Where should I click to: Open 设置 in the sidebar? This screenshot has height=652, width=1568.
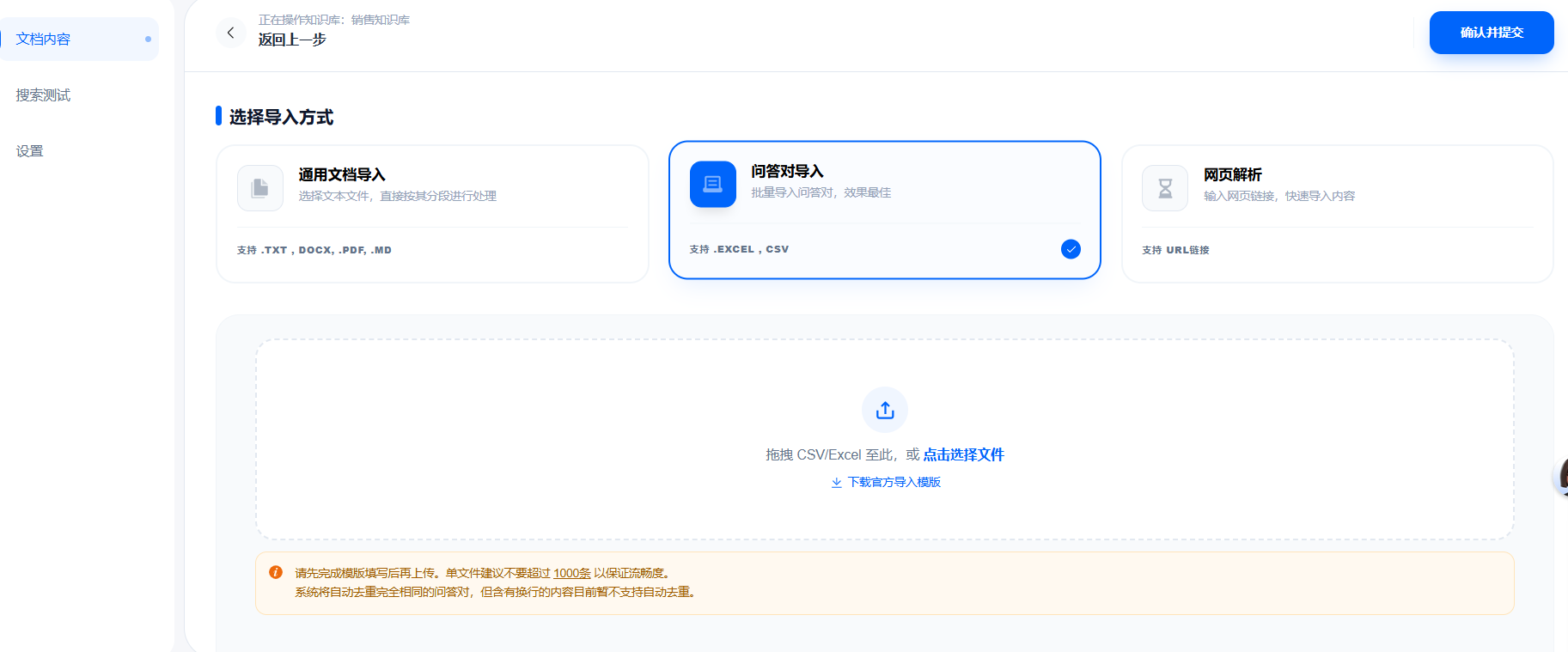pos(30,151)
